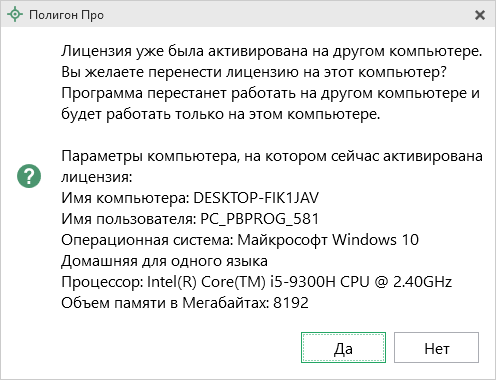Confirm license transfer with Да button

pyautogui.click(x=343, y=347)
